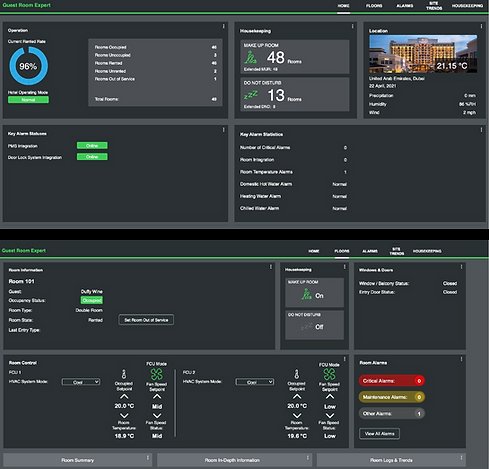This screenshot has height=469, width=489.
Task: Open the ALARMS tab in the upper dashboard
Action: [x=405, y=6]
